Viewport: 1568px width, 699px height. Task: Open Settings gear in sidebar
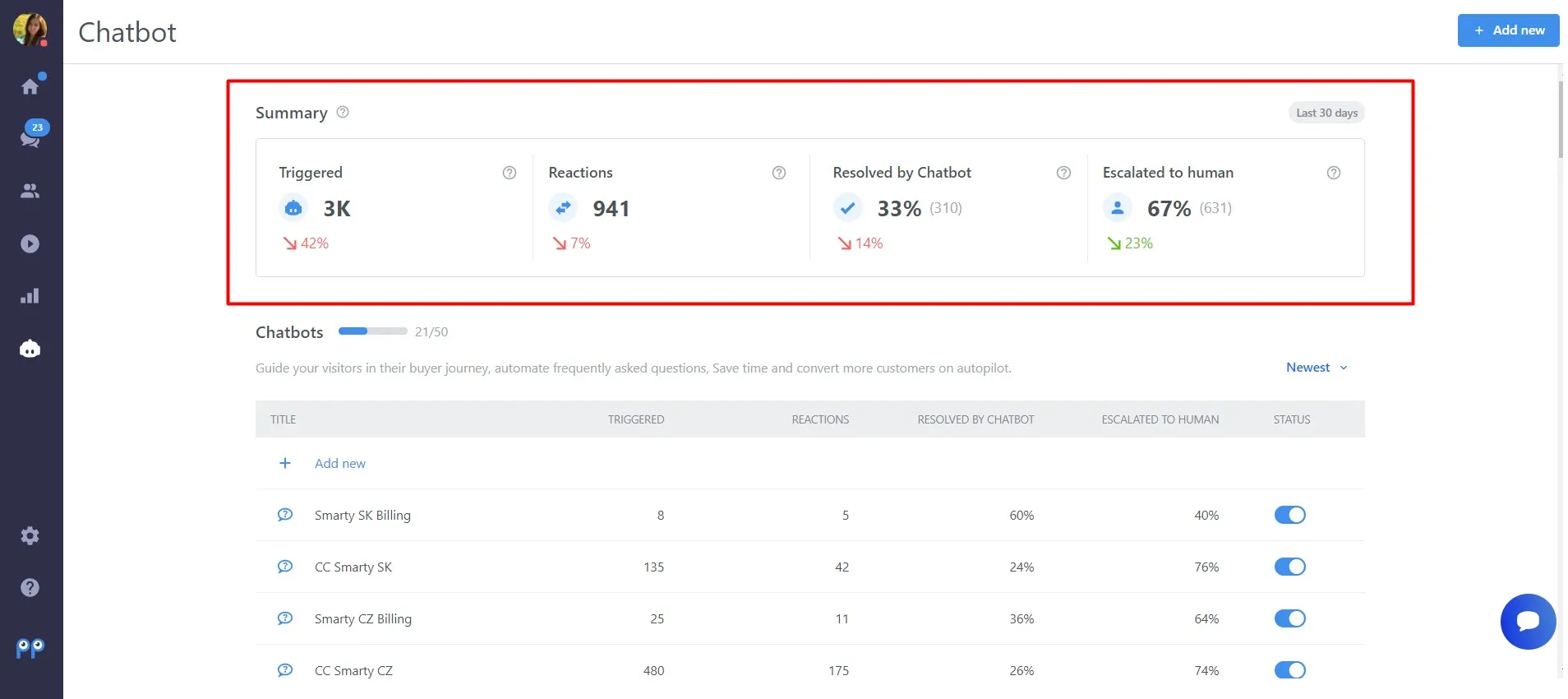click(30, 536)
